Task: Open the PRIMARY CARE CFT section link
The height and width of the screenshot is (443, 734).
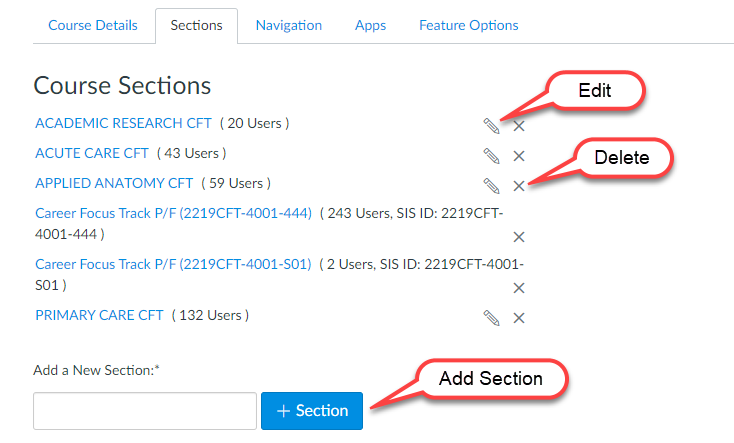Action: pyautogui.click(x=99, y=315)
